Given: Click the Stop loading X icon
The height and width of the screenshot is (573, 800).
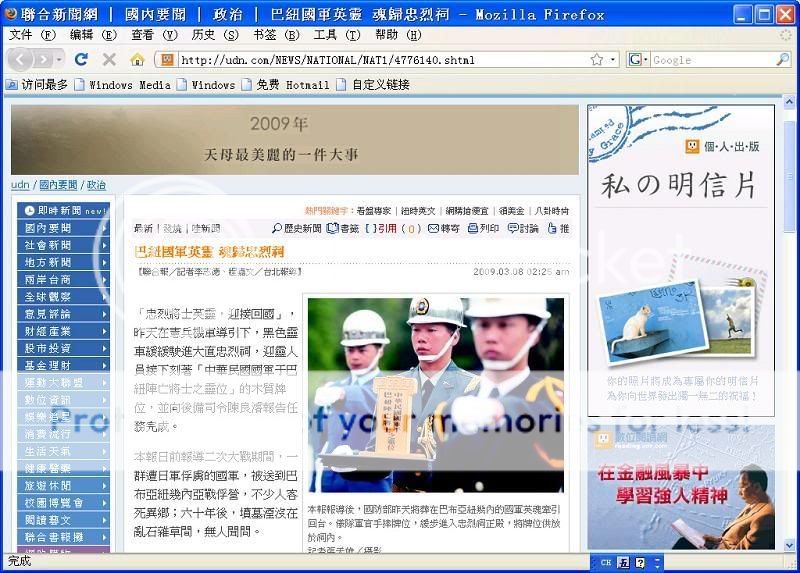Looking at the screenshot, I should pyautogui.click(x=109, y=60).
